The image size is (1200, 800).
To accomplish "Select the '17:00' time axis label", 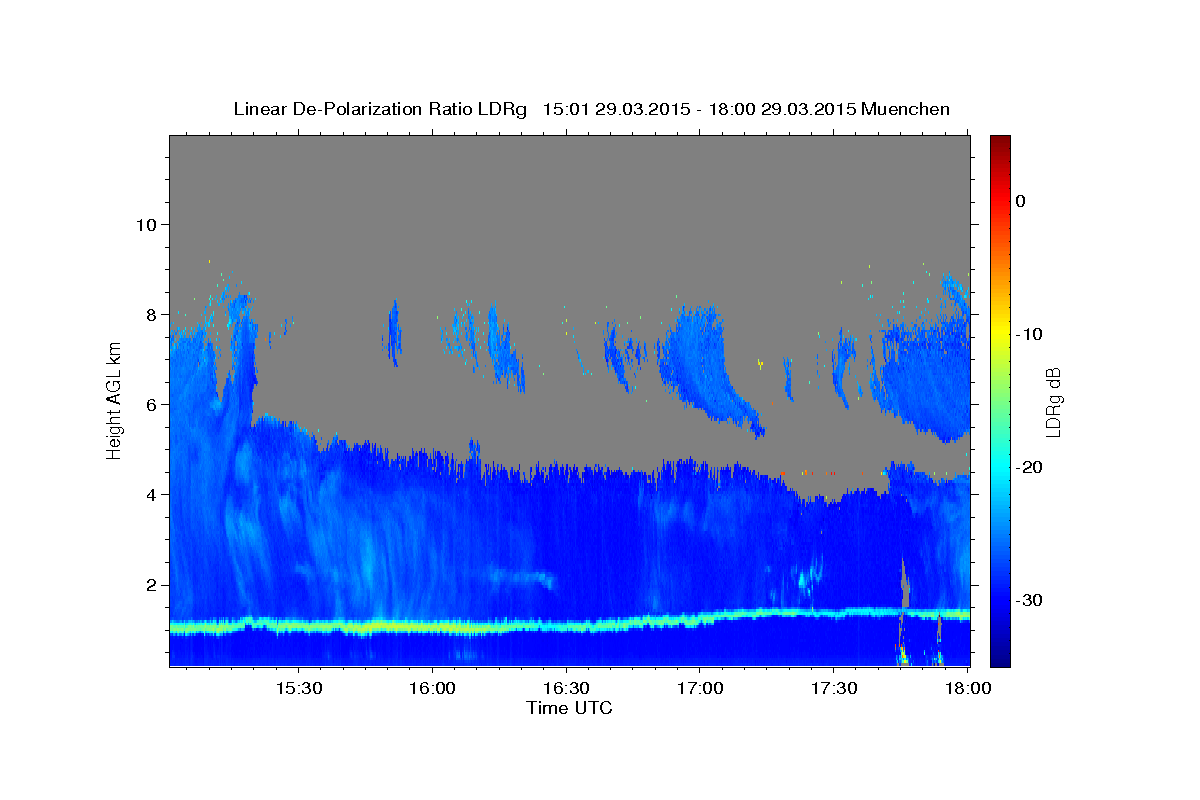I will point(700,689).
